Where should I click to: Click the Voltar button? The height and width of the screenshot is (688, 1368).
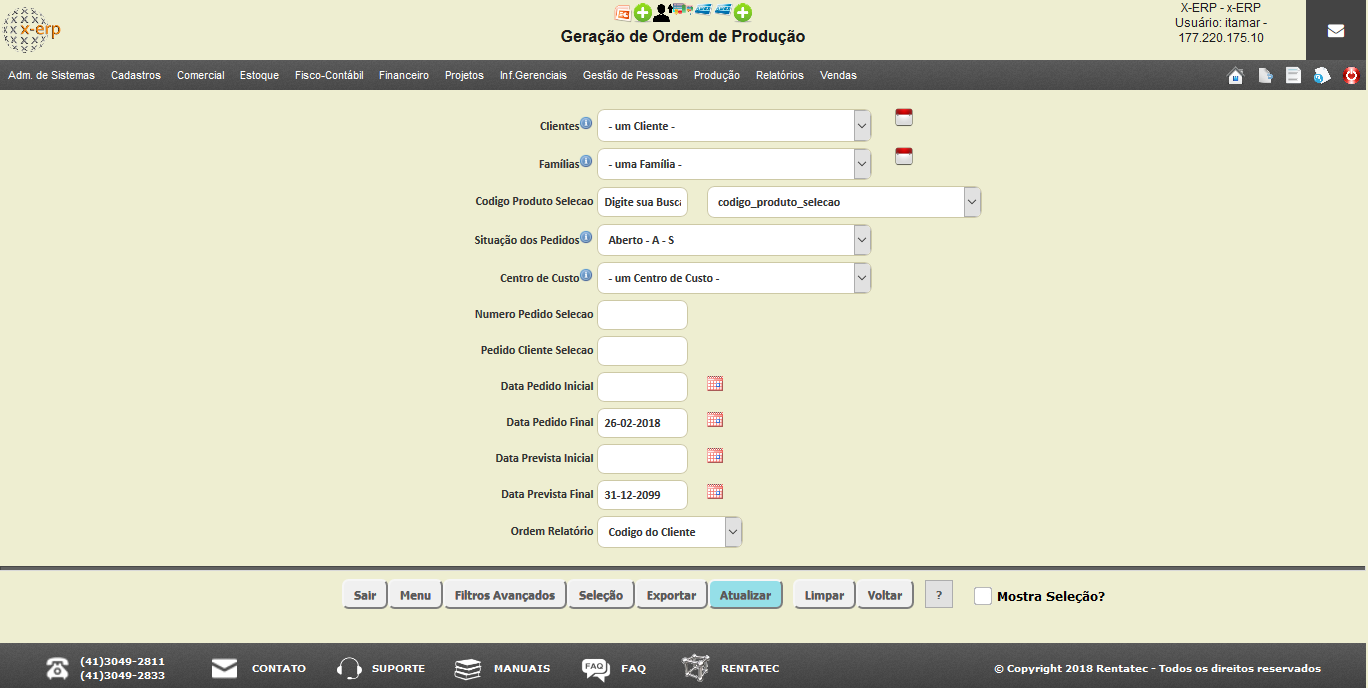pos(885,595)
